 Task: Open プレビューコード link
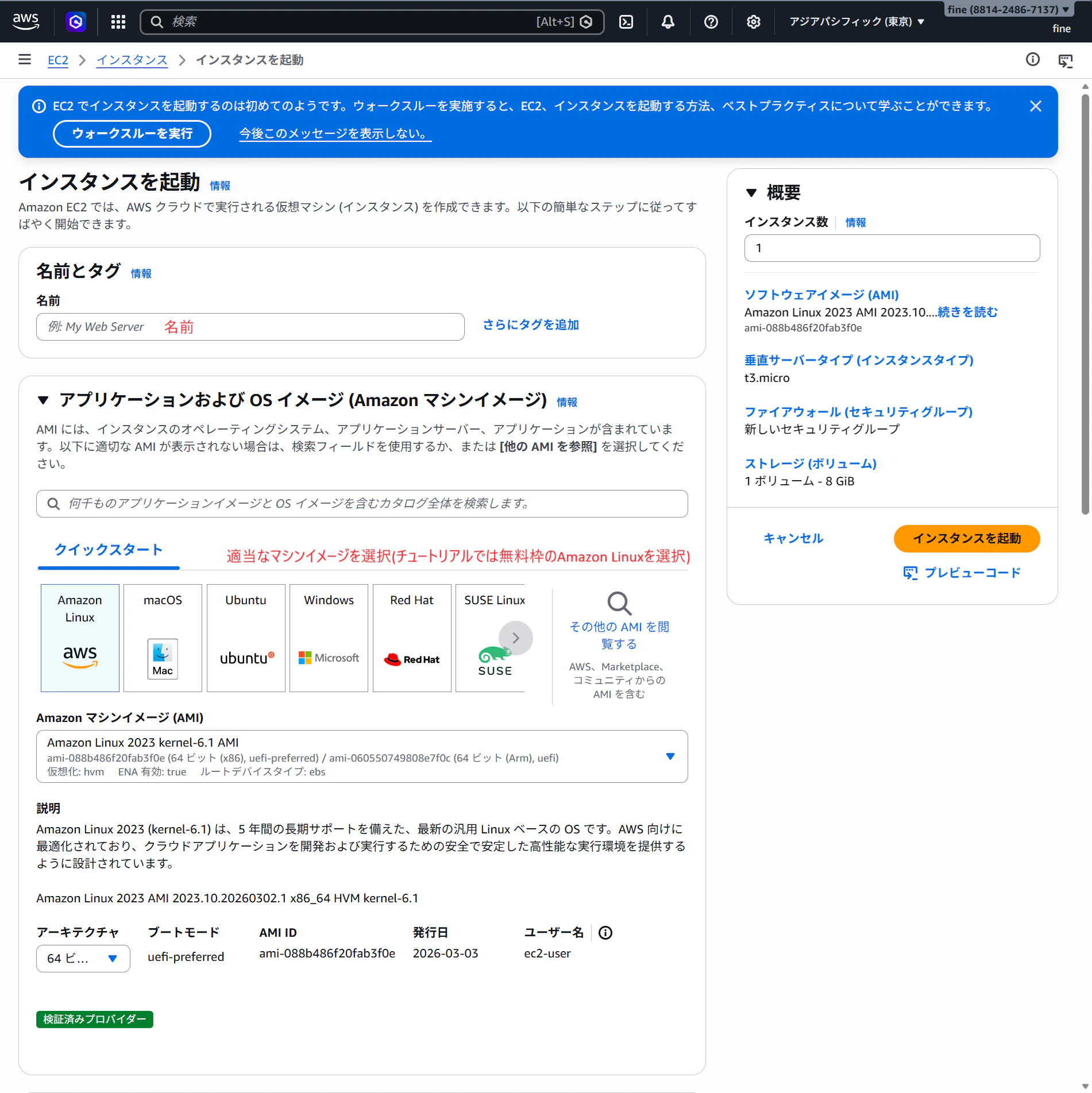[x=962, y=573]
